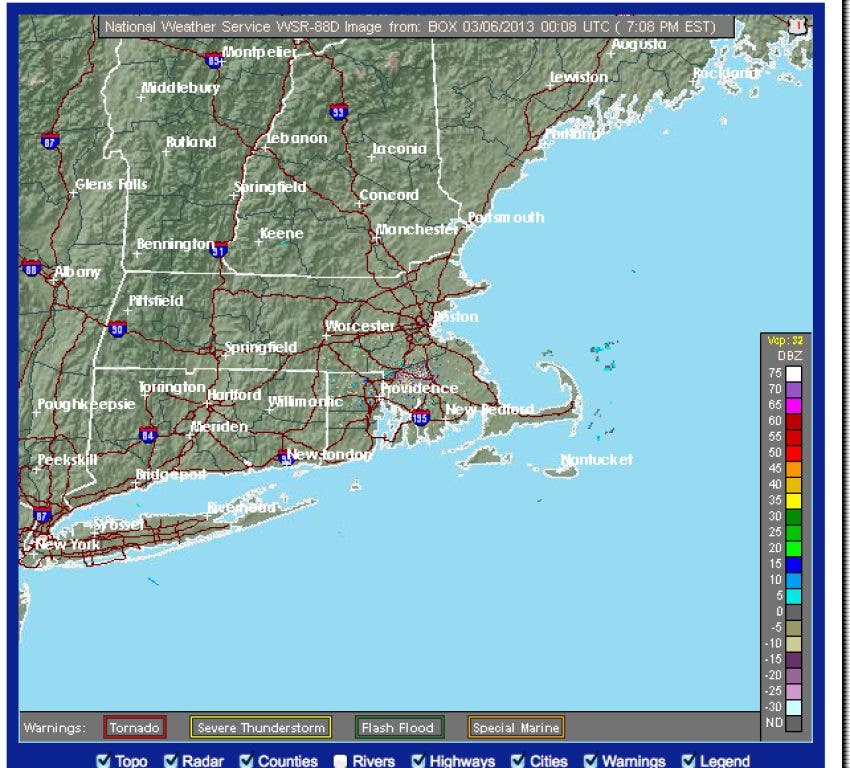Click the US Route 1 shield in the top-right corner
The width and height of the screenshot is (850, 768).
click(x=796, y=27)
